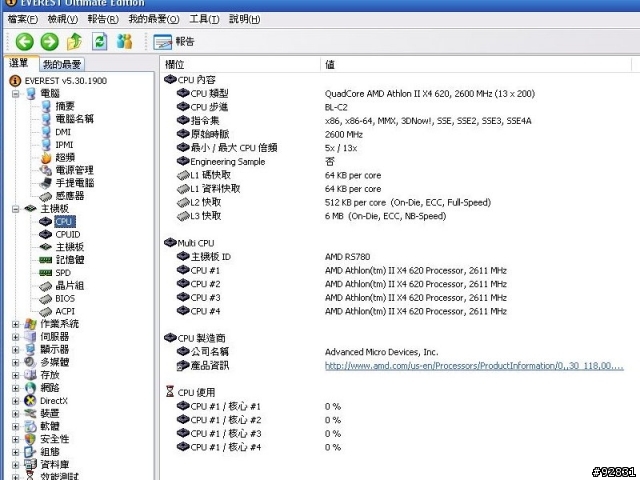Screen dimensions: 640x480
Task: Select the CPU 類型 row
Action: (x=355, y=94)
